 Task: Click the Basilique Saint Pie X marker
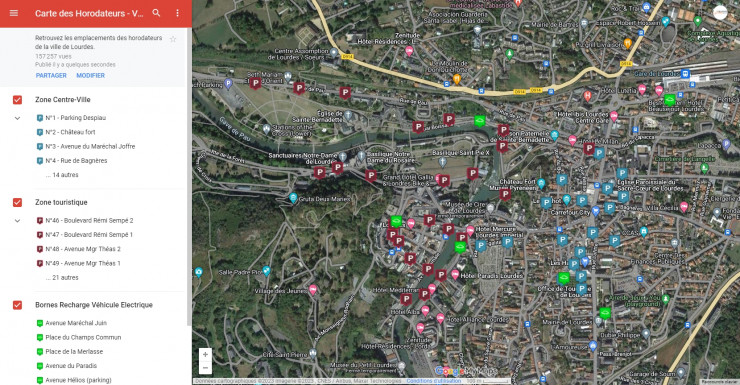click(x=442, y=162)
